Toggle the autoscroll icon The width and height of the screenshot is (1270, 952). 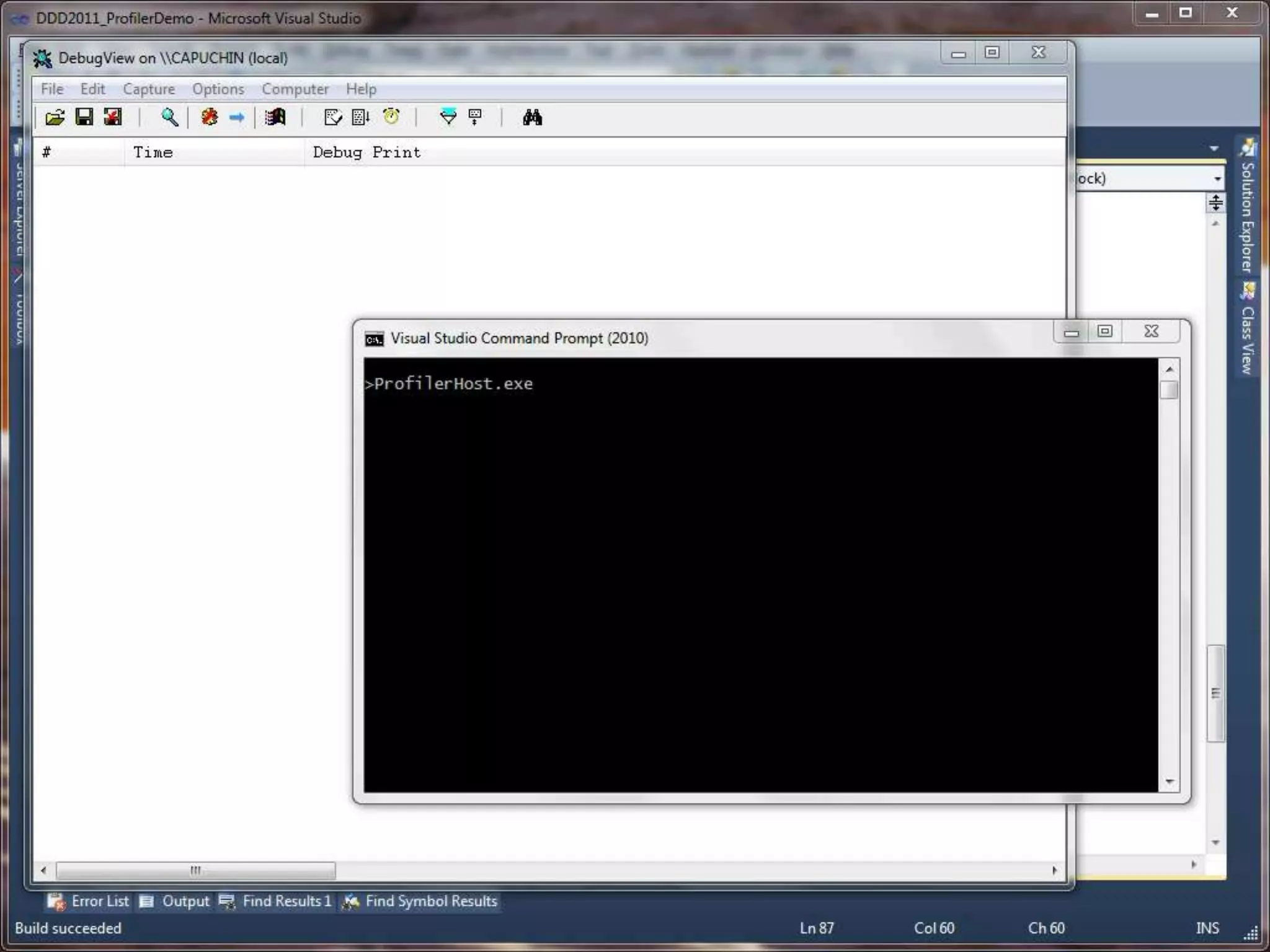pos(360,117)
